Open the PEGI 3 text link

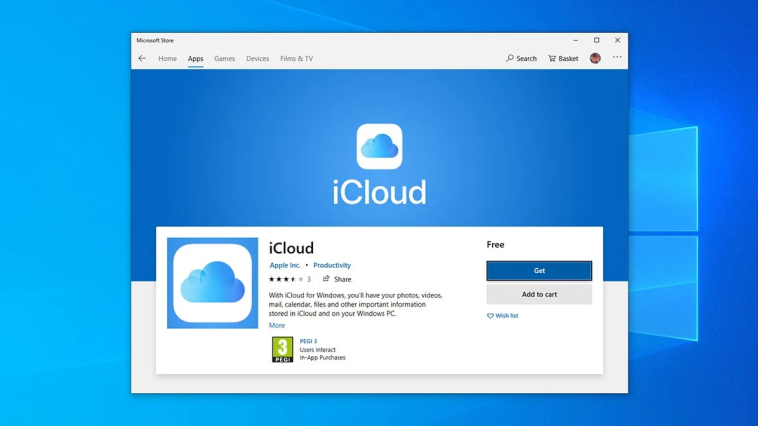coord(308,341)
